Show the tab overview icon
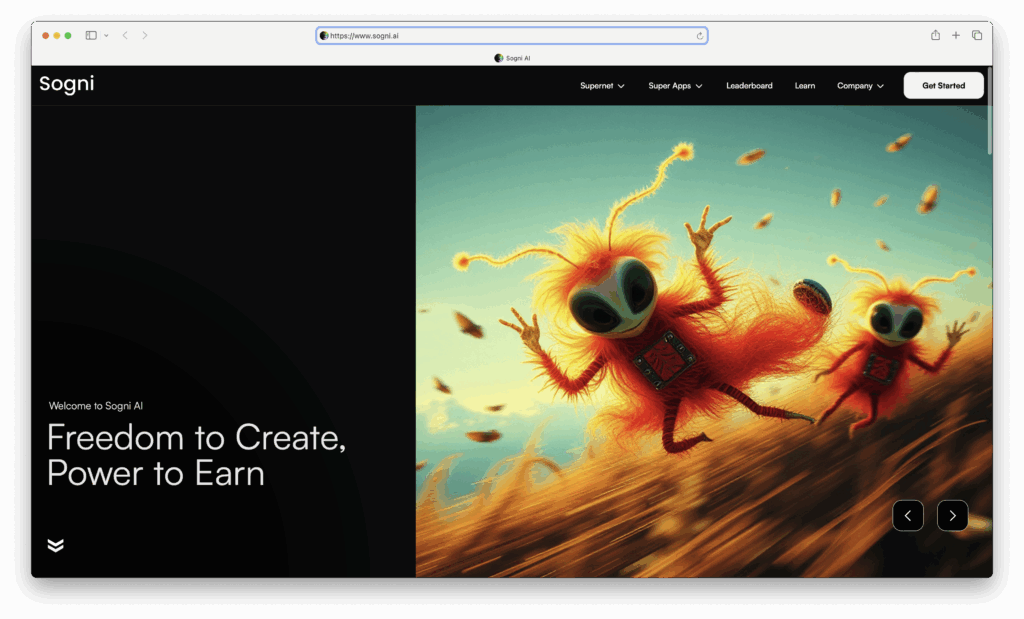This screenshot has width=1024, height=619. 977,35
